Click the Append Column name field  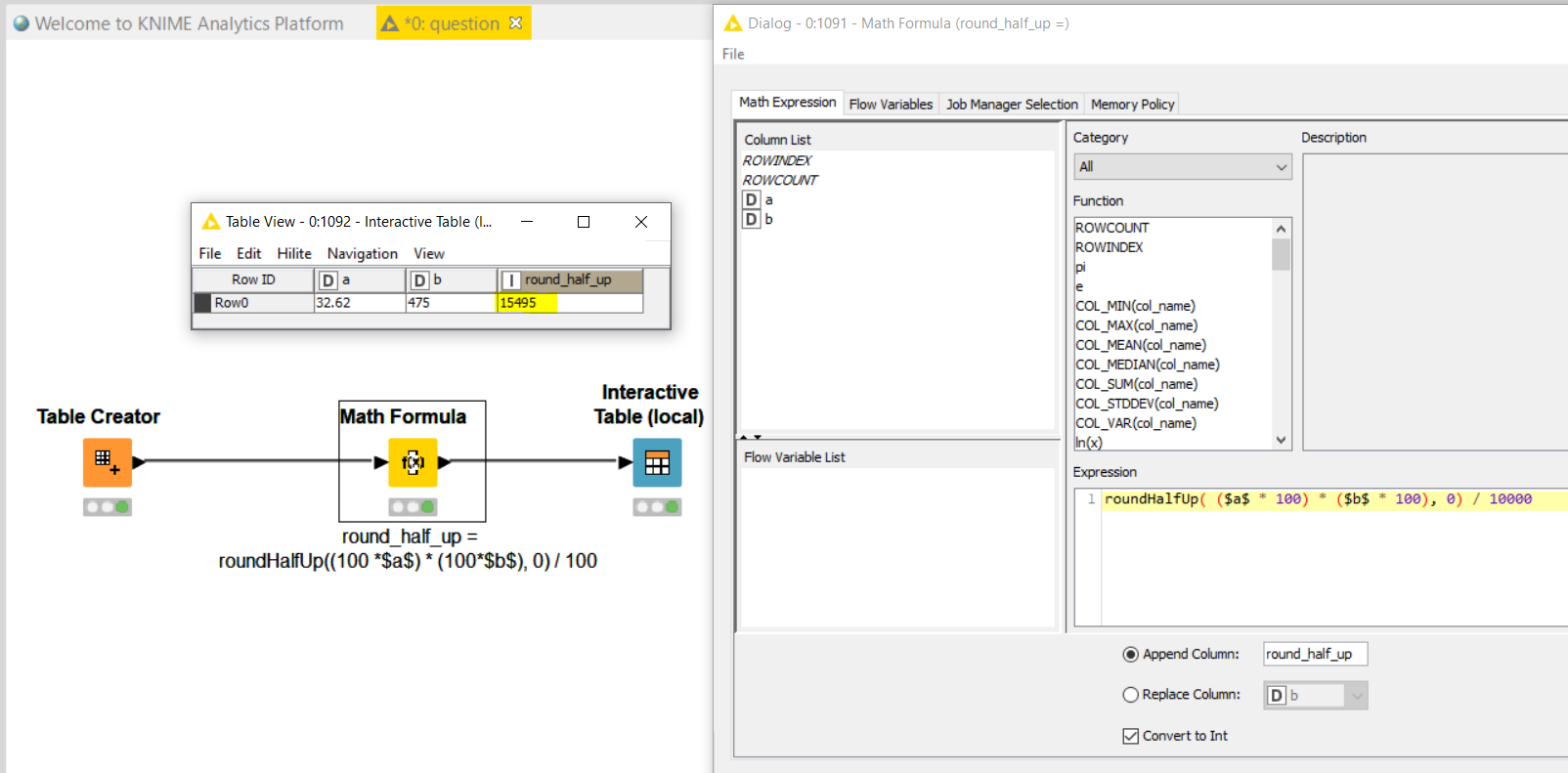[x=1314, y=654]
